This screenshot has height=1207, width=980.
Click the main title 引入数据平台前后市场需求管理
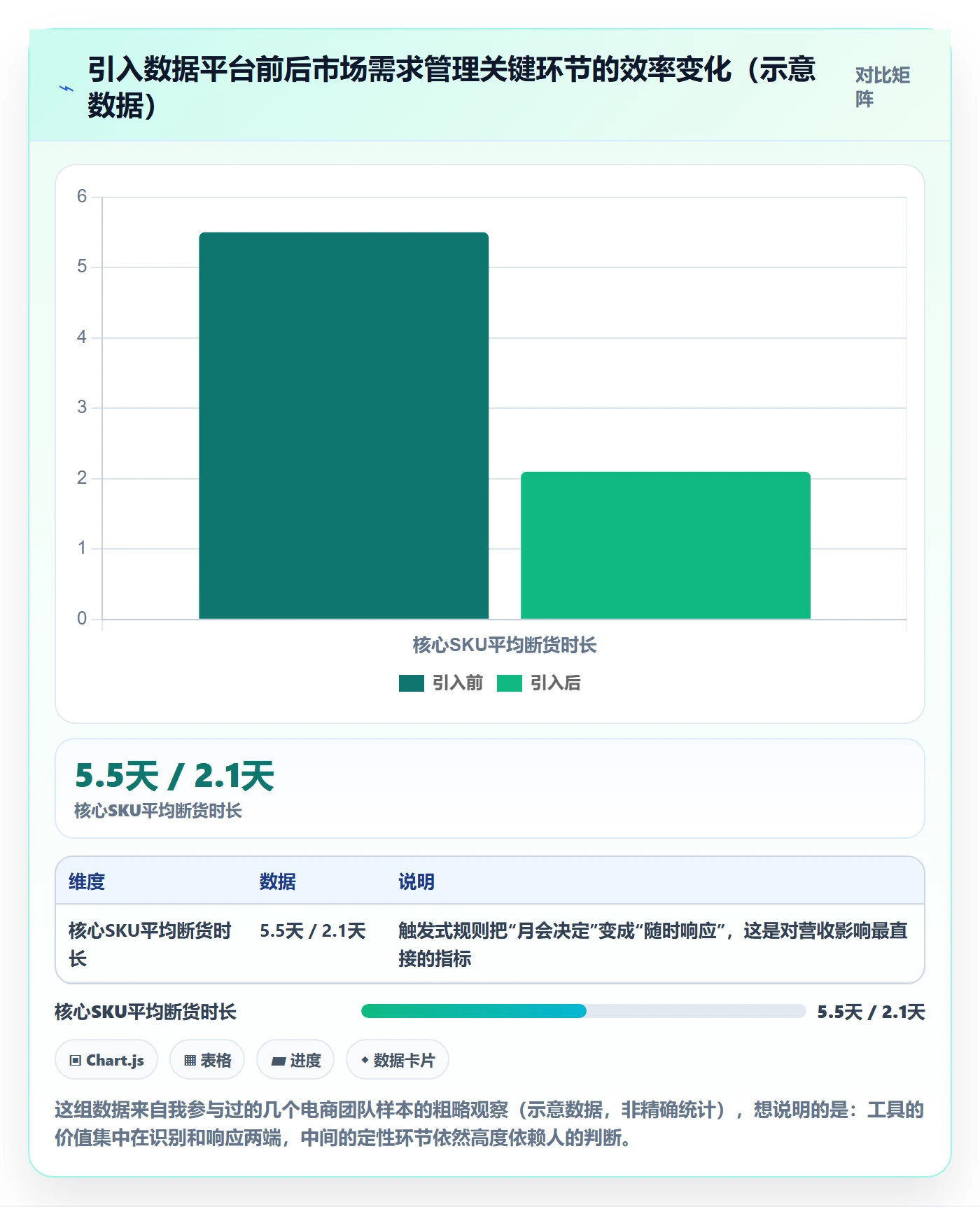(451, 88)
